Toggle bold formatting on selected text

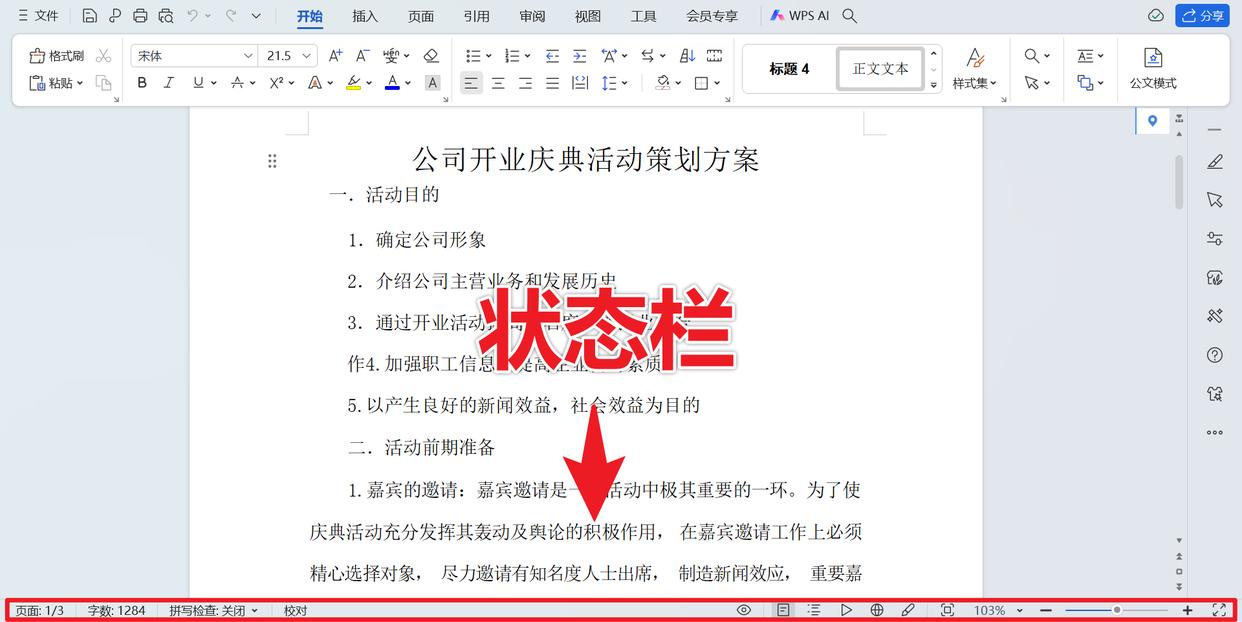click(141, 83)
